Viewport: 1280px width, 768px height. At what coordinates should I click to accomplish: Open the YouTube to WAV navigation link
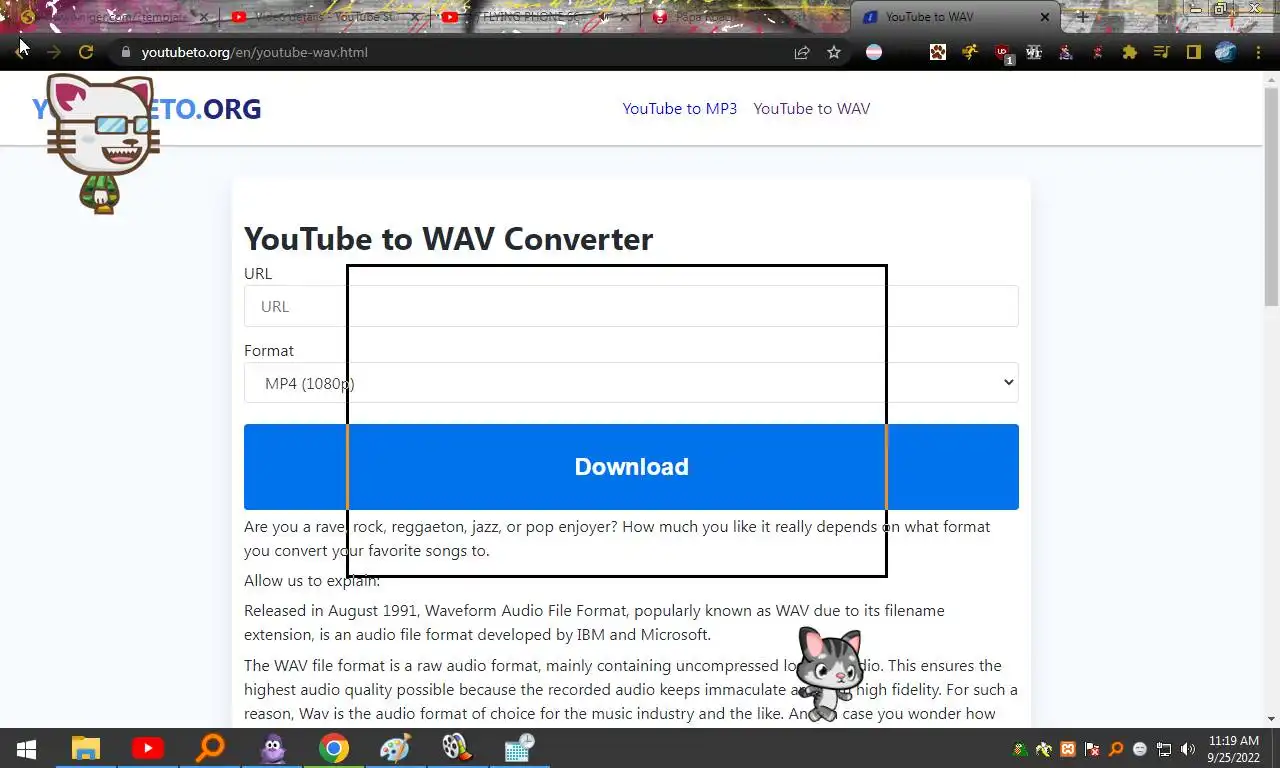coord(812,108)
